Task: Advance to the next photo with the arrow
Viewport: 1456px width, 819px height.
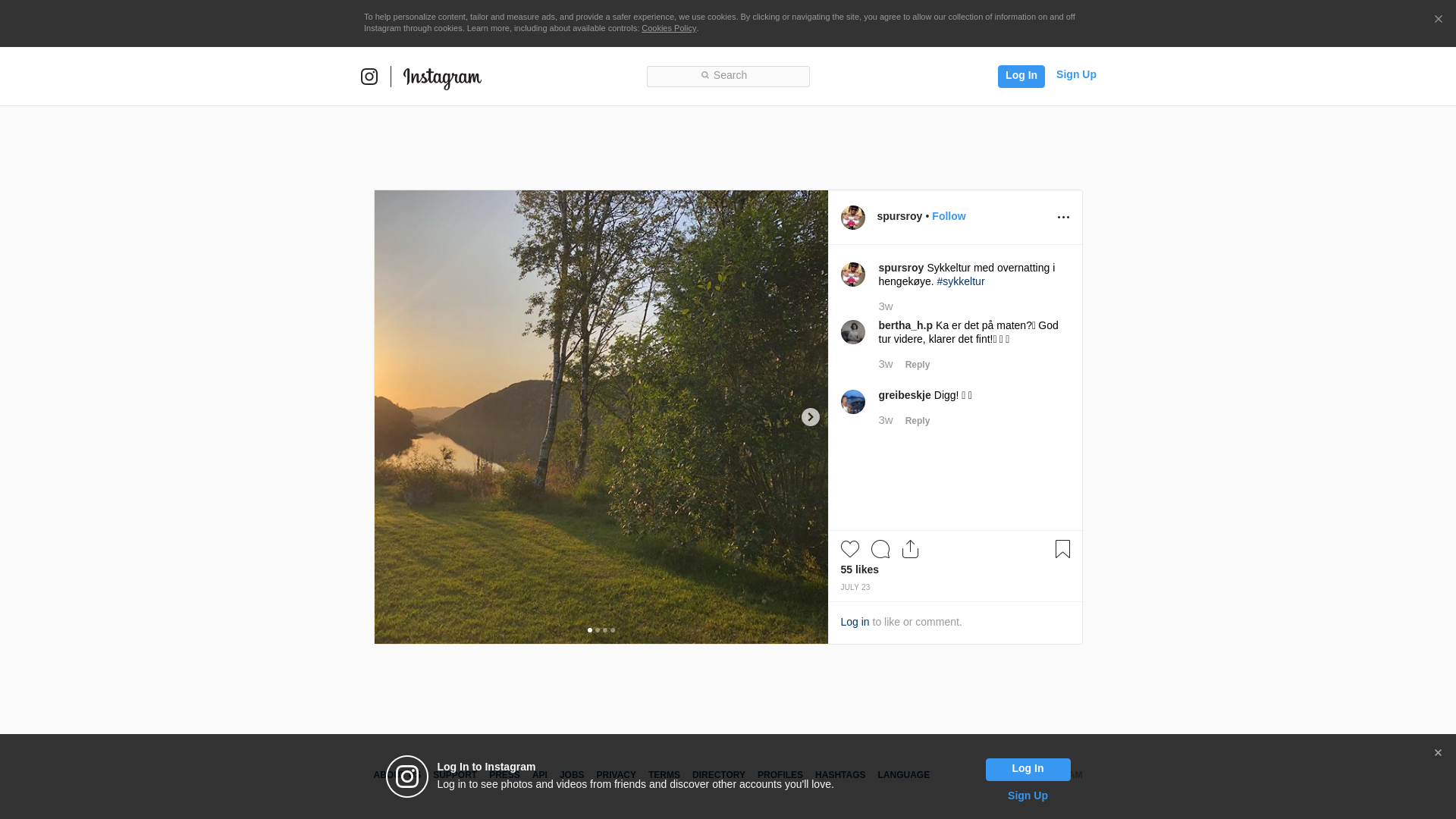Action: (x=810, y=417)
